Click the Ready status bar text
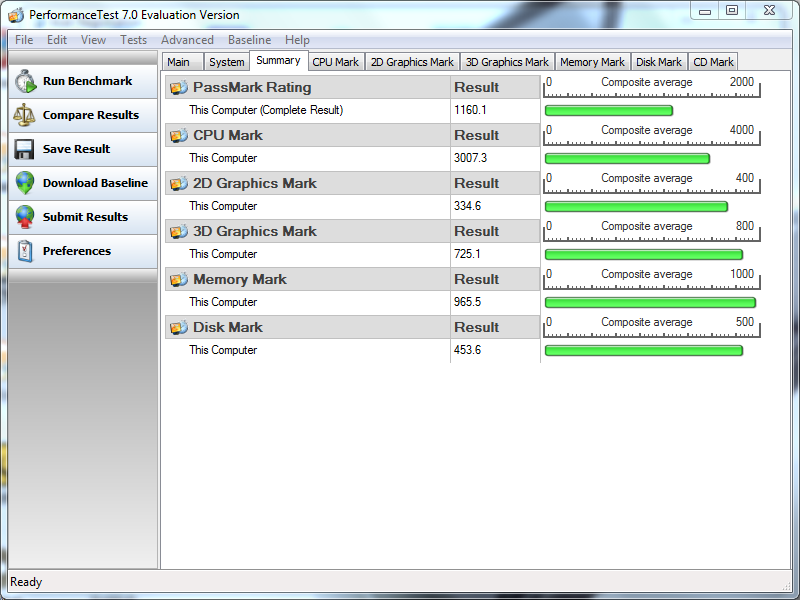 (26, 582)
